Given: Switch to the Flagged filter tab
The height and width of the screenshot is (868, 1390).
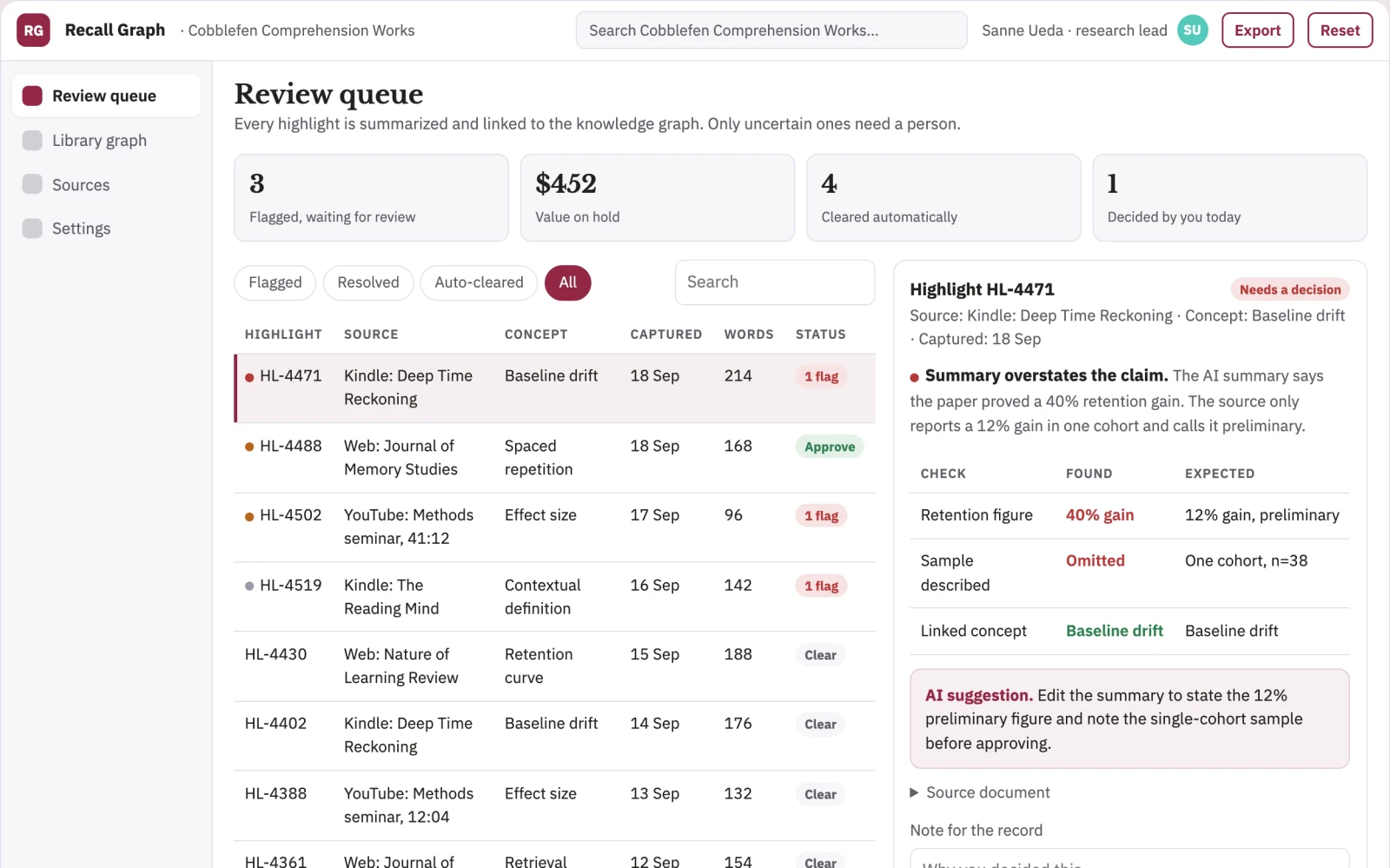Looking at the screenshot, I should (275, 282).
